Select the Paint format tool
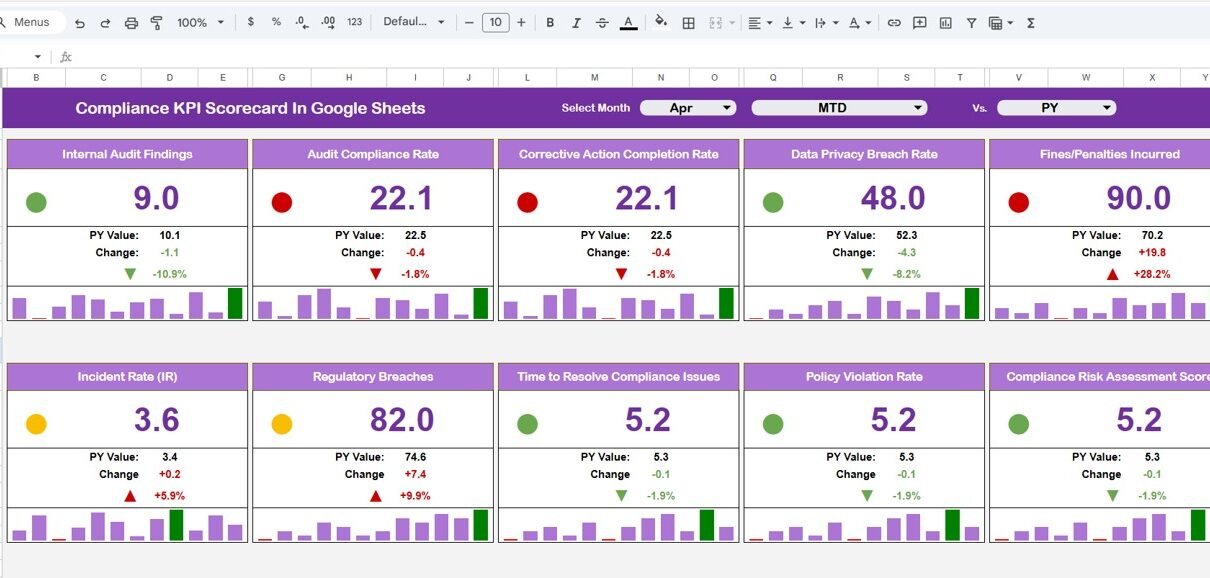Image resolution: width=1210 pixels, height=578 pixels. coord(156,23)
